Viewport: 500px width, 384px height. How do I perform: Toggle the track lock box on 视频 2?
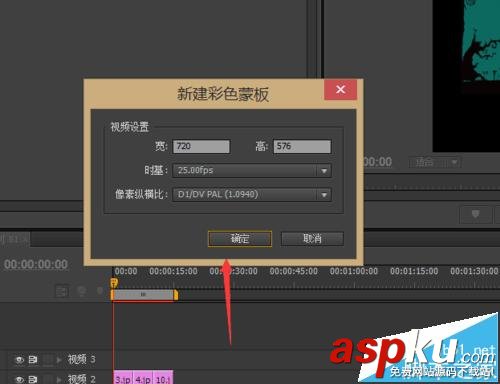pos(48,379)
